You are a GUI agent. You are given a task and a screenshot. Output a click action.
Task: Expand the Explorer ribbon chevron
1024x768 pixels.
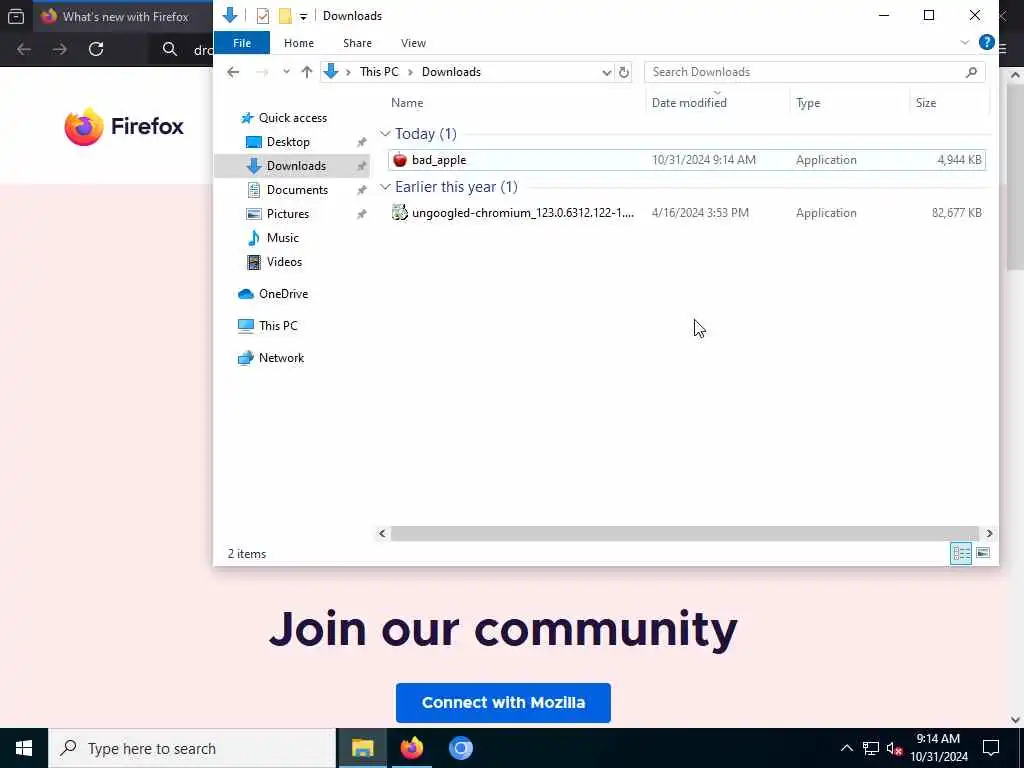coord(965,42)
